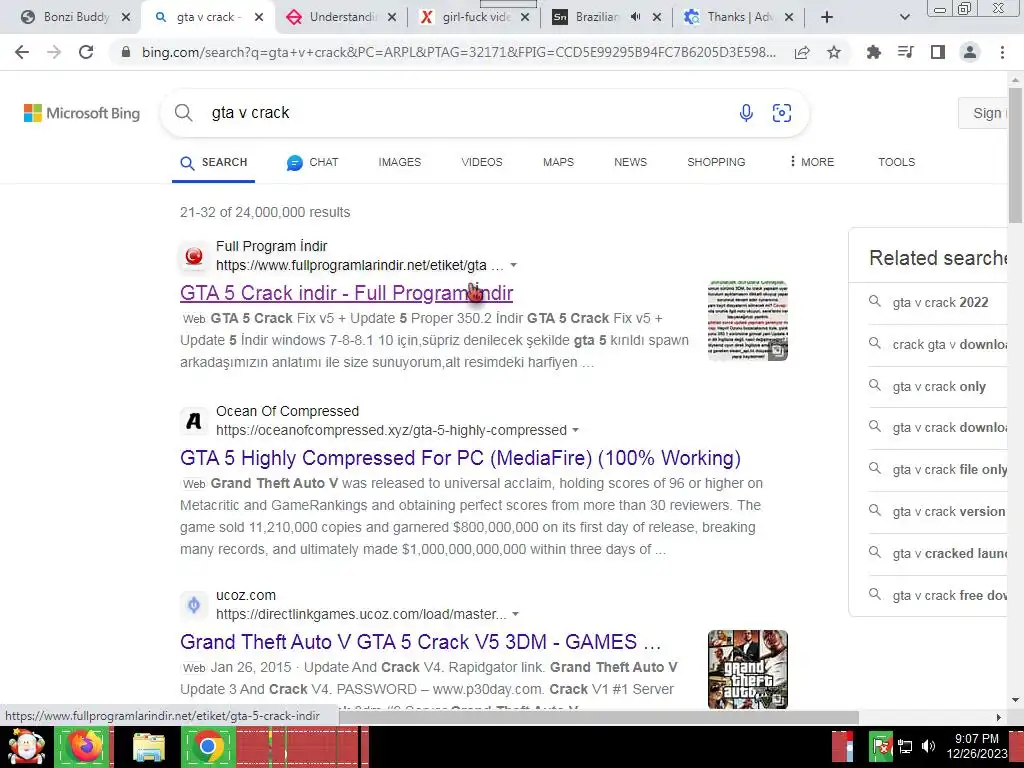This screenshot has width=1024, height=768.
Task: Click the padlock site info icon
Action: 126,52
